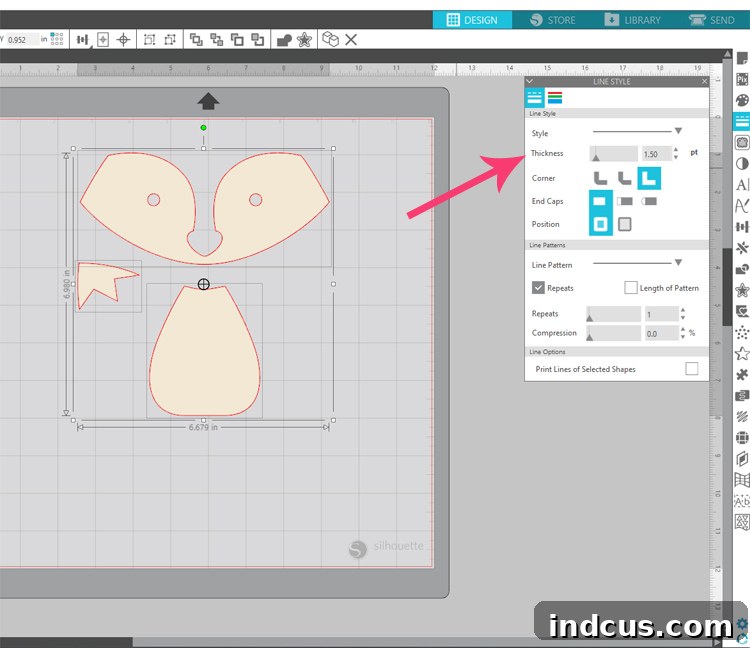
Task: Click the Thickness slider
Action: (x=614, y=154)
